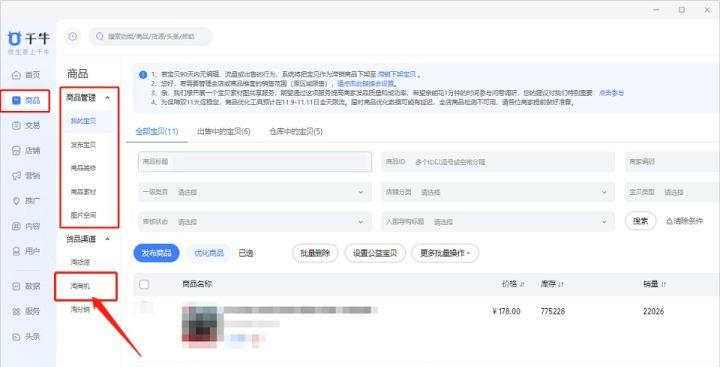Select 商品素材 in the submenu
This screenshot has height=367, width=720.
pyautogui.click(x=83, y=192)
